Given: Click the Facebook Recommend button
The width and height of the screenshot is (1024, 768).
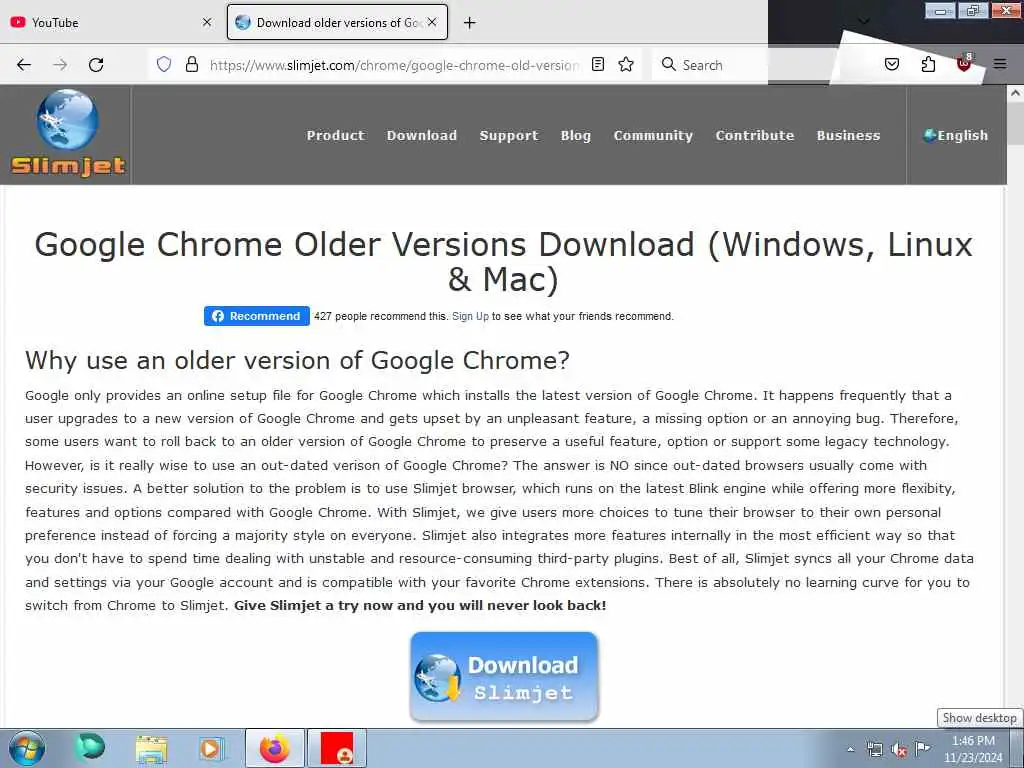Looking at the screenshot, I should coord(257,316).
